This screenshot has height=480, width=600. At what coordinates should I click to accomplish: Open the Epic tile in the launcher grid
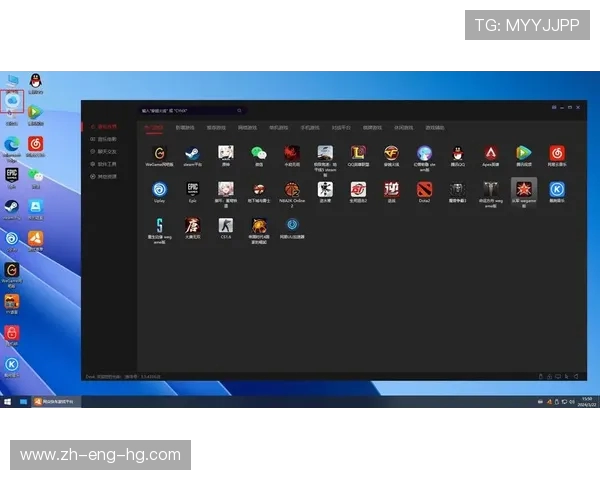pyautogui.click(x=192, y=189)
